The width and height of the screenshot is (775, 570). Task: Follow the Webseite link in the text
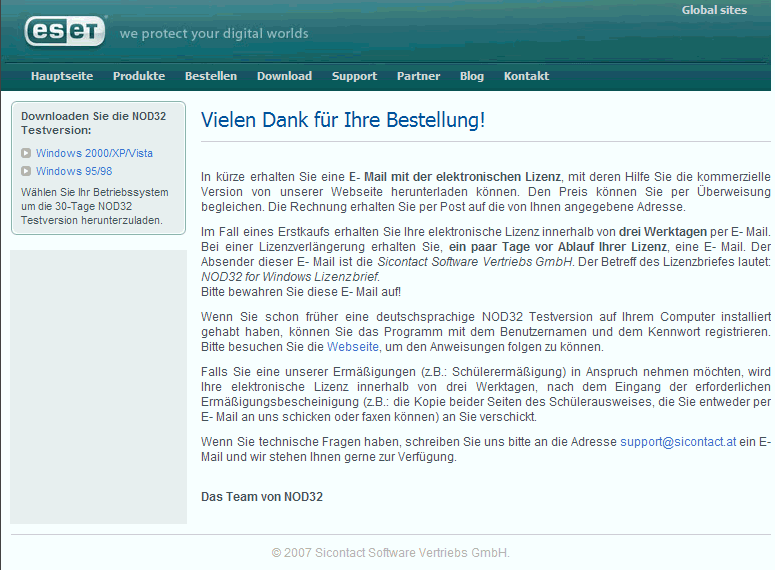pyautogui.click(x=353, y=347)
